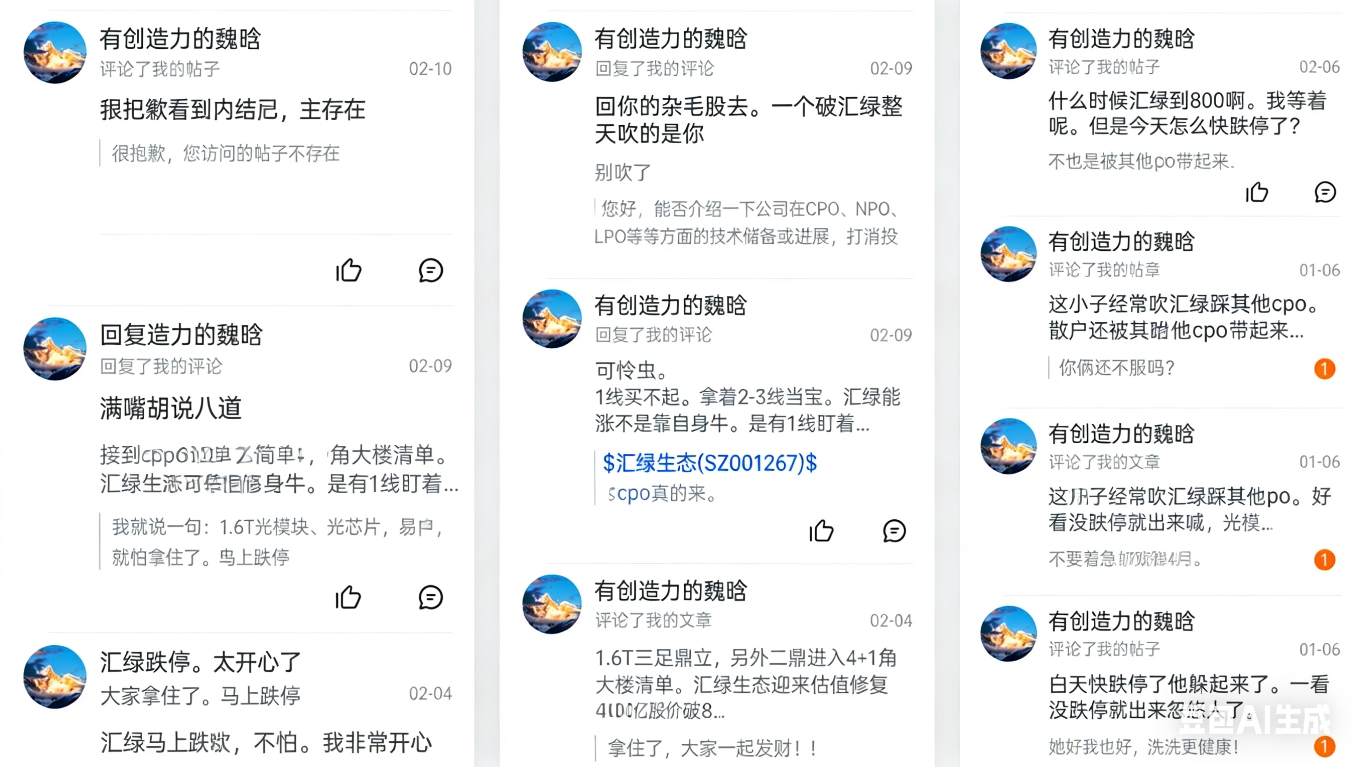Comment on the 02-06 汇绿到800 post
1365x767 pixels.
click(1325, 192)
